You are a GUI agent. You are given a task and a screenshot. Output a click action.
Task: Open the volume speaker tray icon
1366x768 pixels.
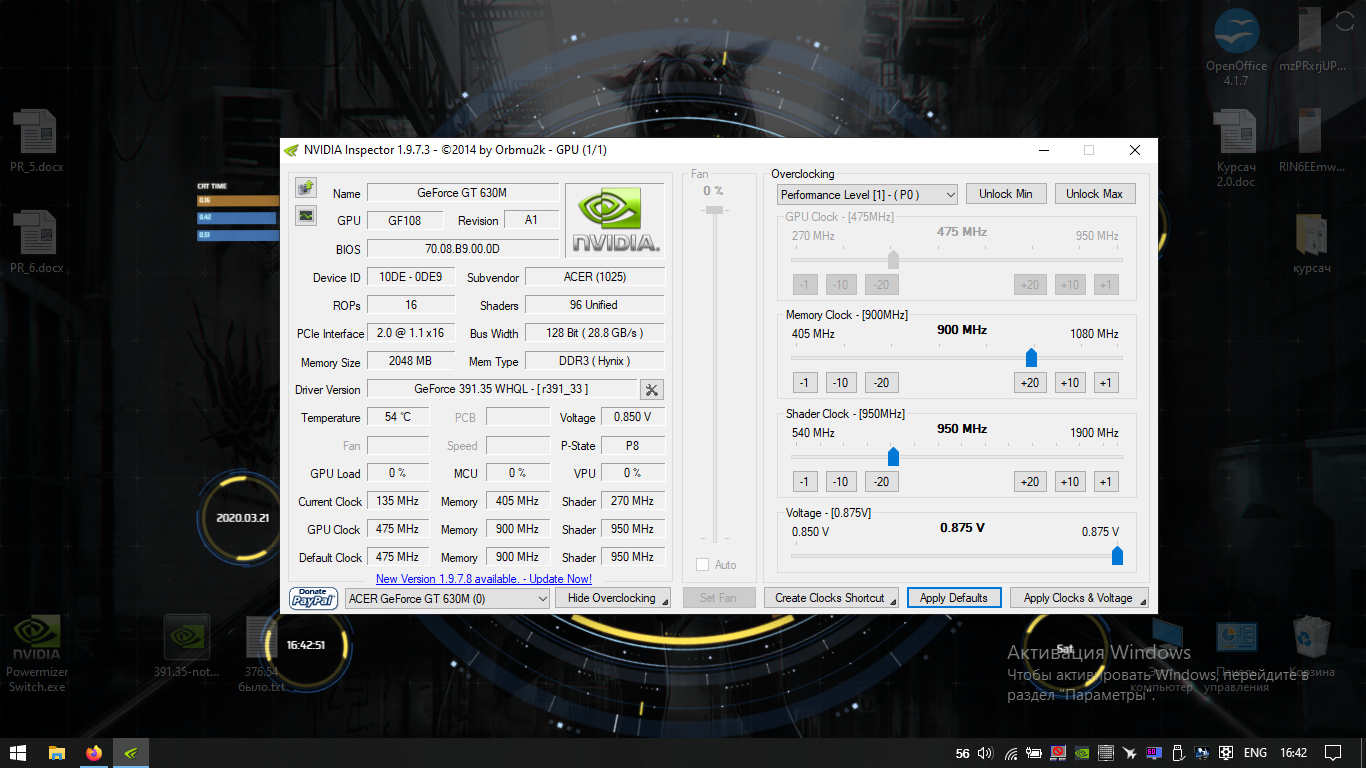985,753
